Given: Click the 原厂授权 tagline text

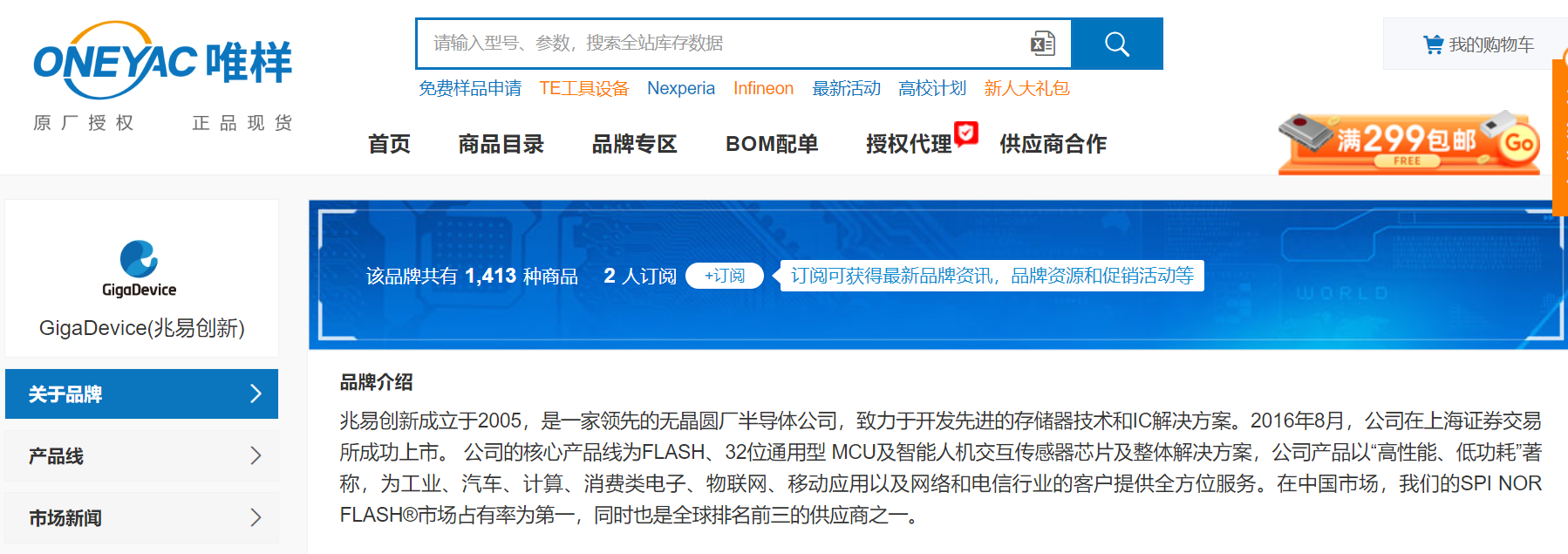Looking at the screenshot, I should [x=84, y=123].
